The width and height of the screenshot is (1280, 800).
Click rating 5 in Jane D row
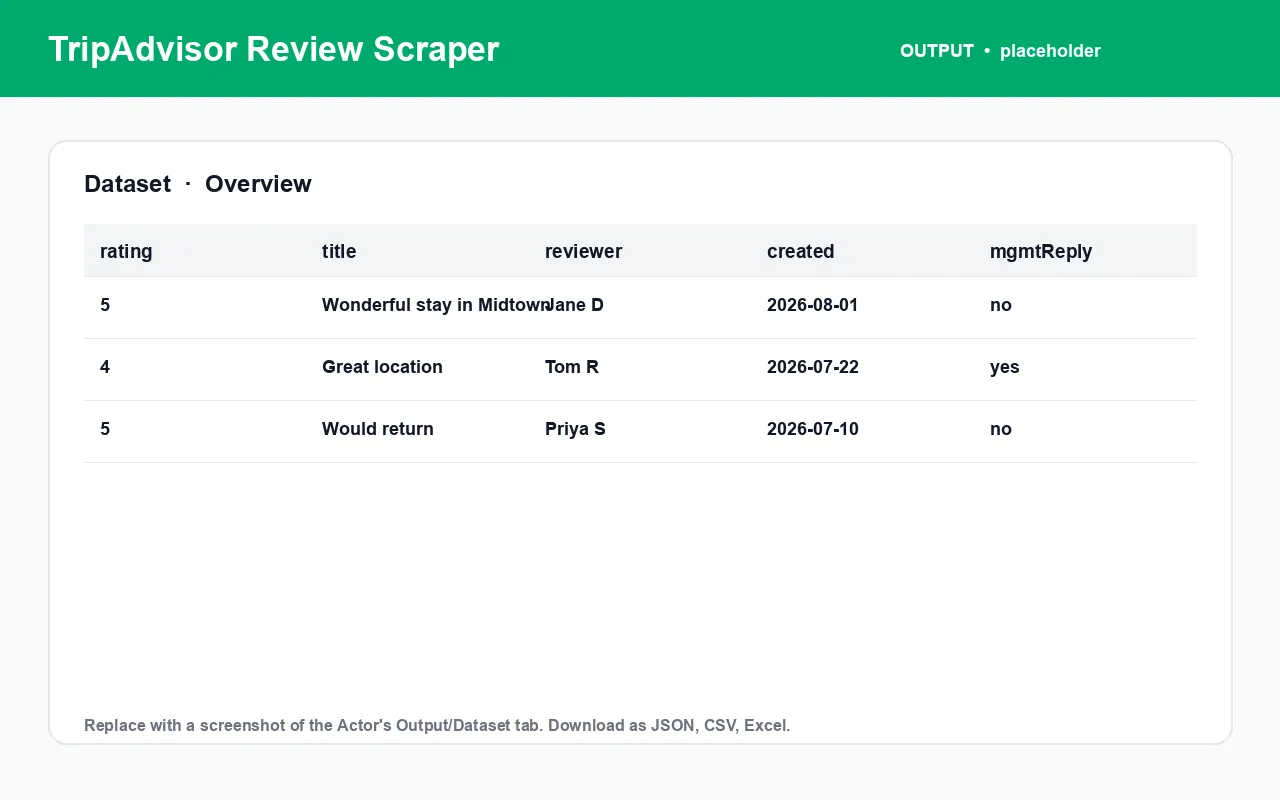(105, 305)
